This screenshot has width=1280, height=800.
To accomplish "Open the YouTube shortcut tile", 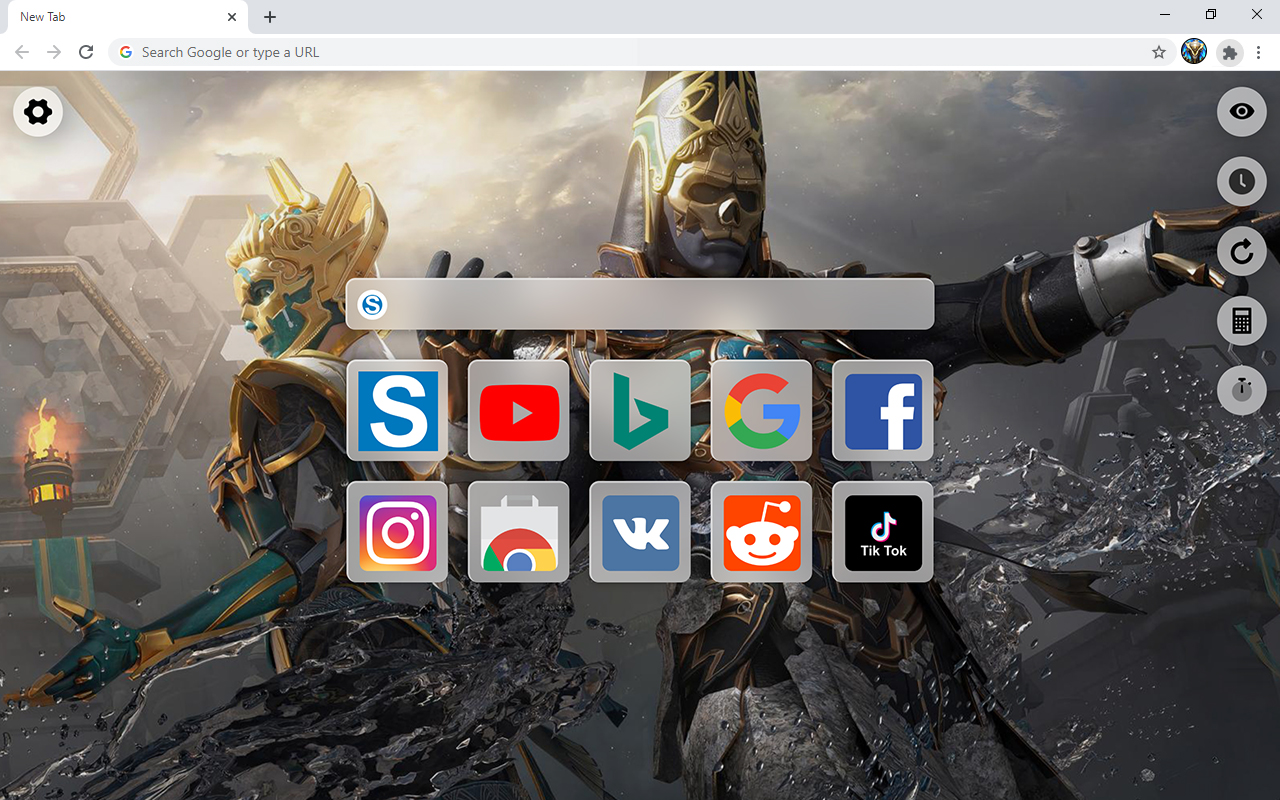I will click(x=519, y=410).
